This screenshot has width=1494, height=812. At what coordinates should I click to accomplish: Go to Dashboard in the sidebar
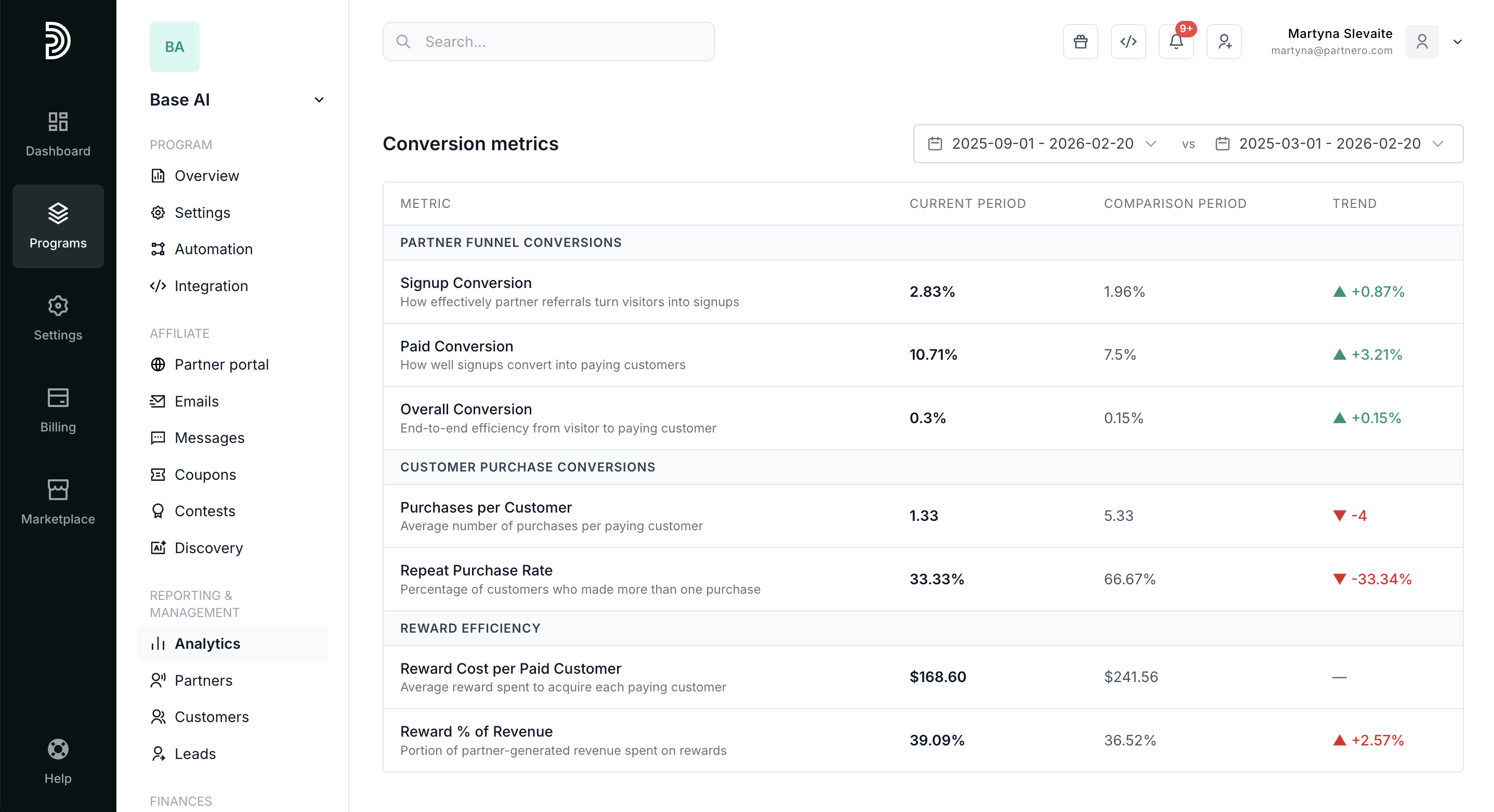point(58,135)
